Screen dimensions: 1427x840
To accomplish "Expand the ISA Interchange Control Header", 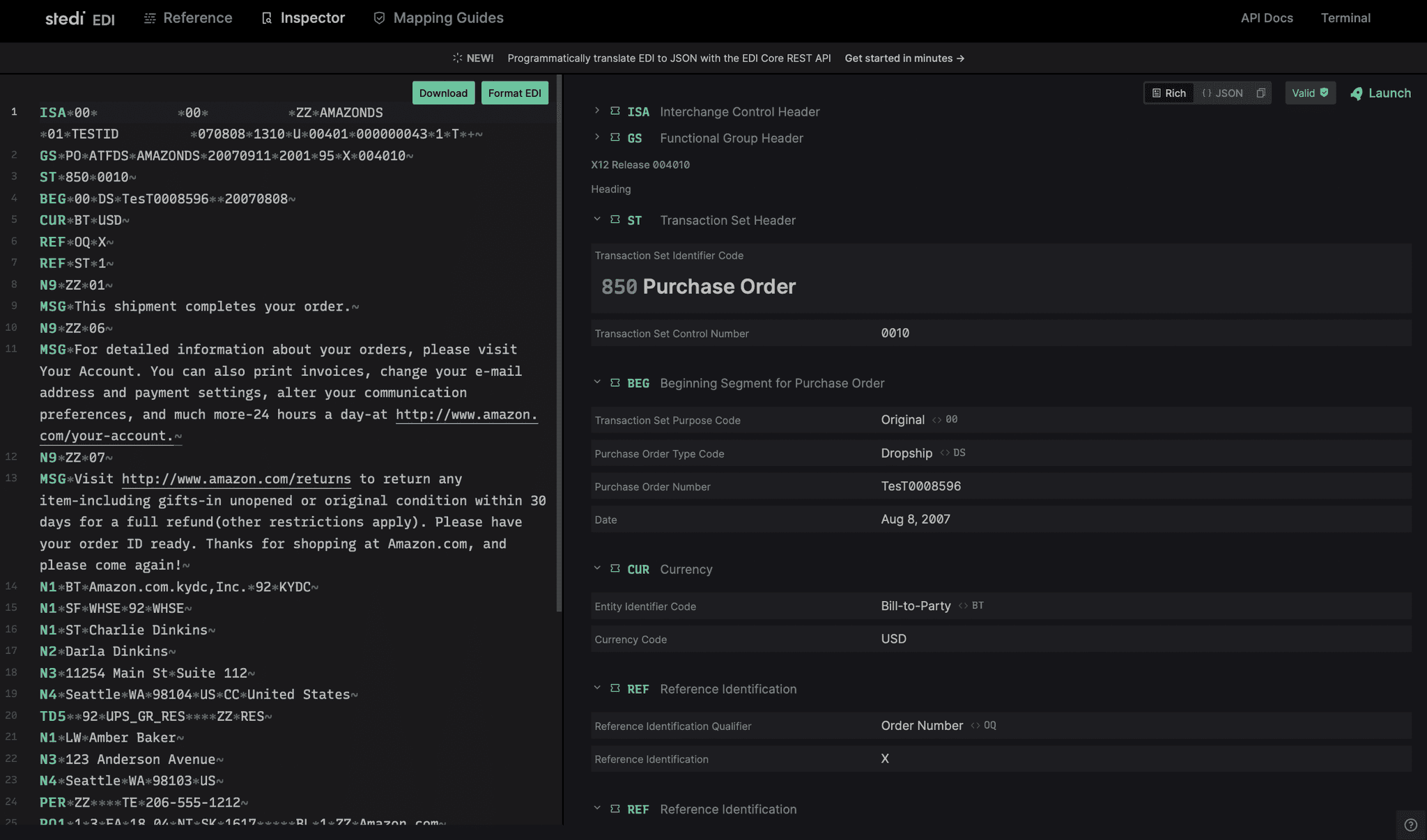I will click(x=597, y=111).
